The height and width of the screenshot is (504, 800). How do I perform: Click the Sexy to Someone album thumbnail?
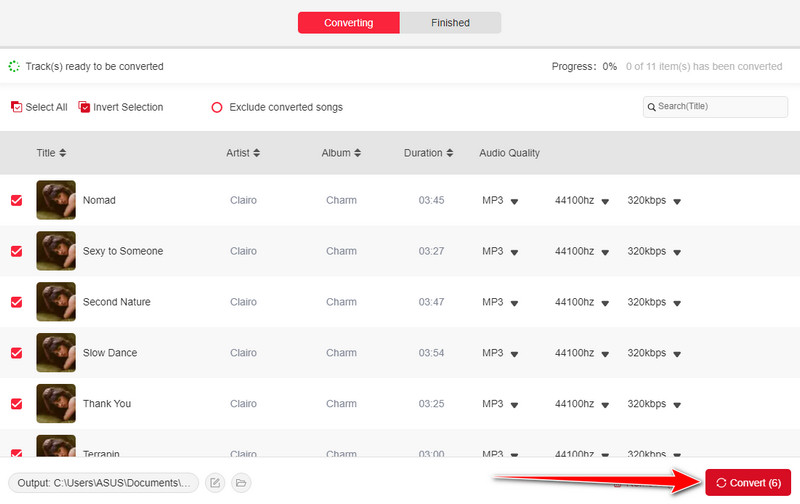point(56,251)
